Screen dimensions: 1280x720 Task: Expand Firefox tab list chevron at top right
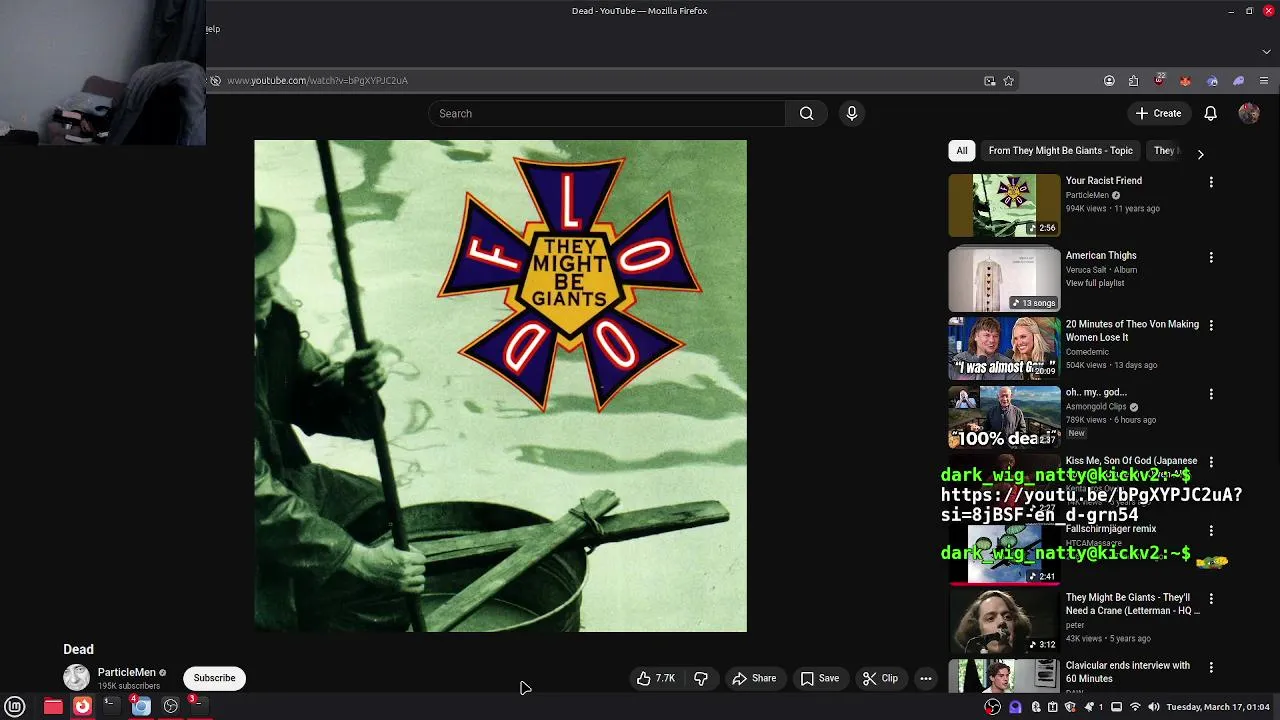pos(1267,51)
